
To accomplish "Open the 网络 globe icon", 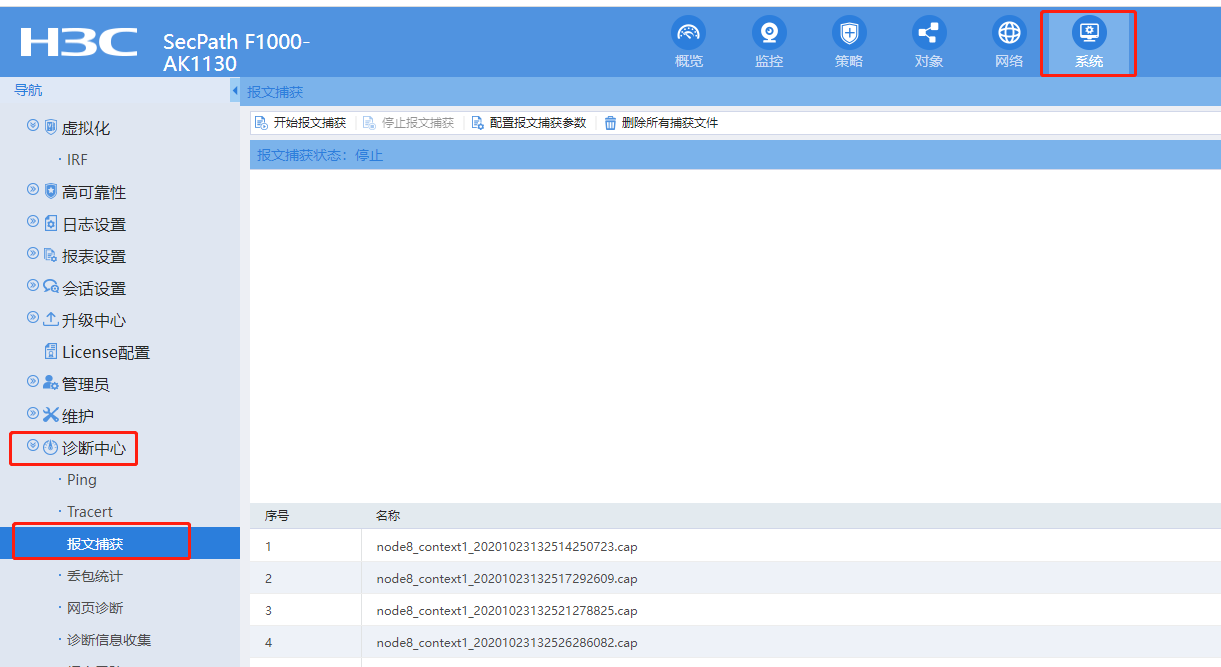I will click(1009, 34).
